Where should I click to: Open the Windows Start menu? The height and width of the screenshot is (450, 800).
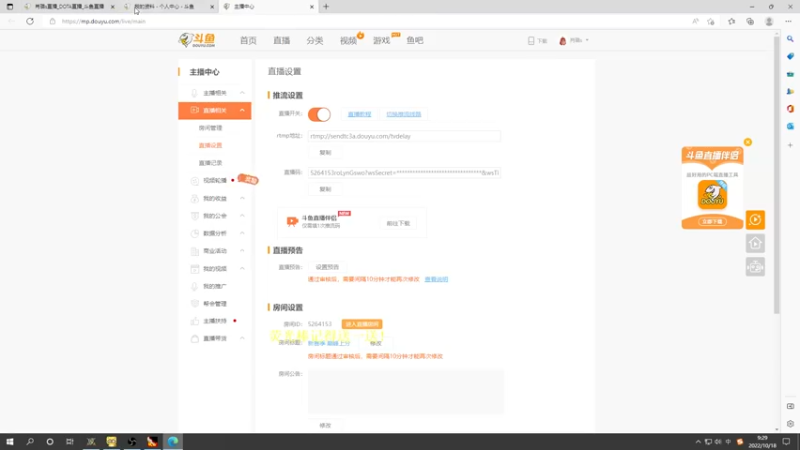(x=10, y=441)
